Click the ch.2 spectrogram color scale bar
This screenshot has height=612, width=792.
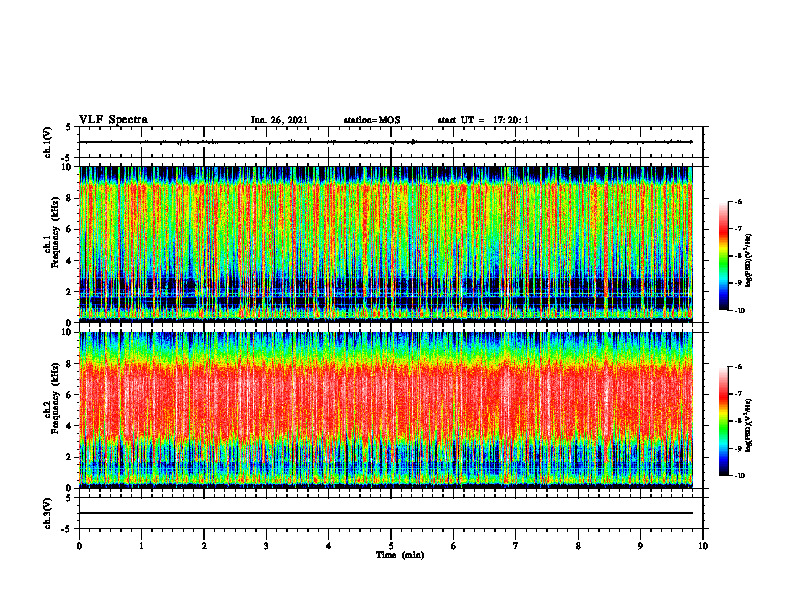(723, 421)
